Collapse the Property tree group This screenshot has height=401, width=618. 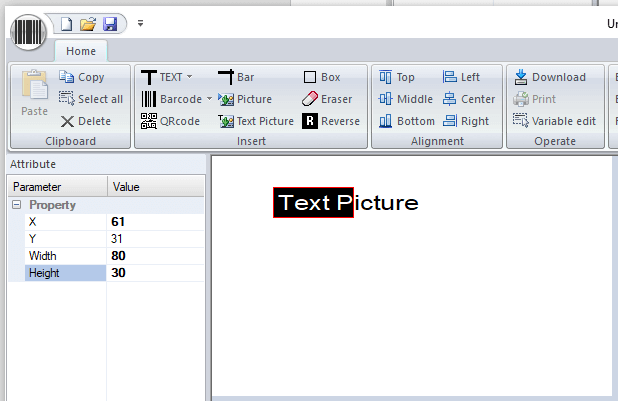(17, 205)
